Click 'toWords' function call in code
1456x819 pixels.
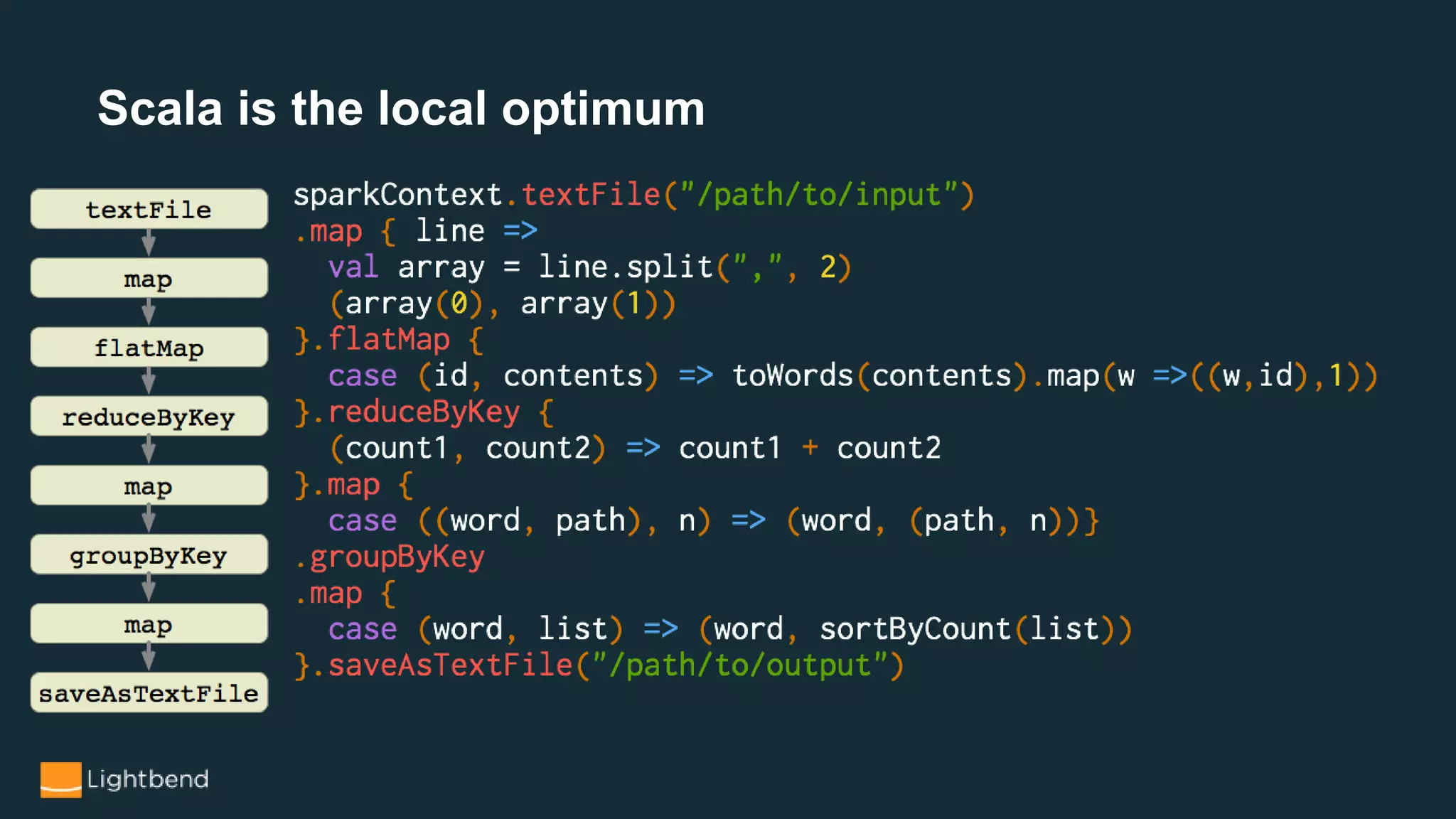tap(793, 375)
